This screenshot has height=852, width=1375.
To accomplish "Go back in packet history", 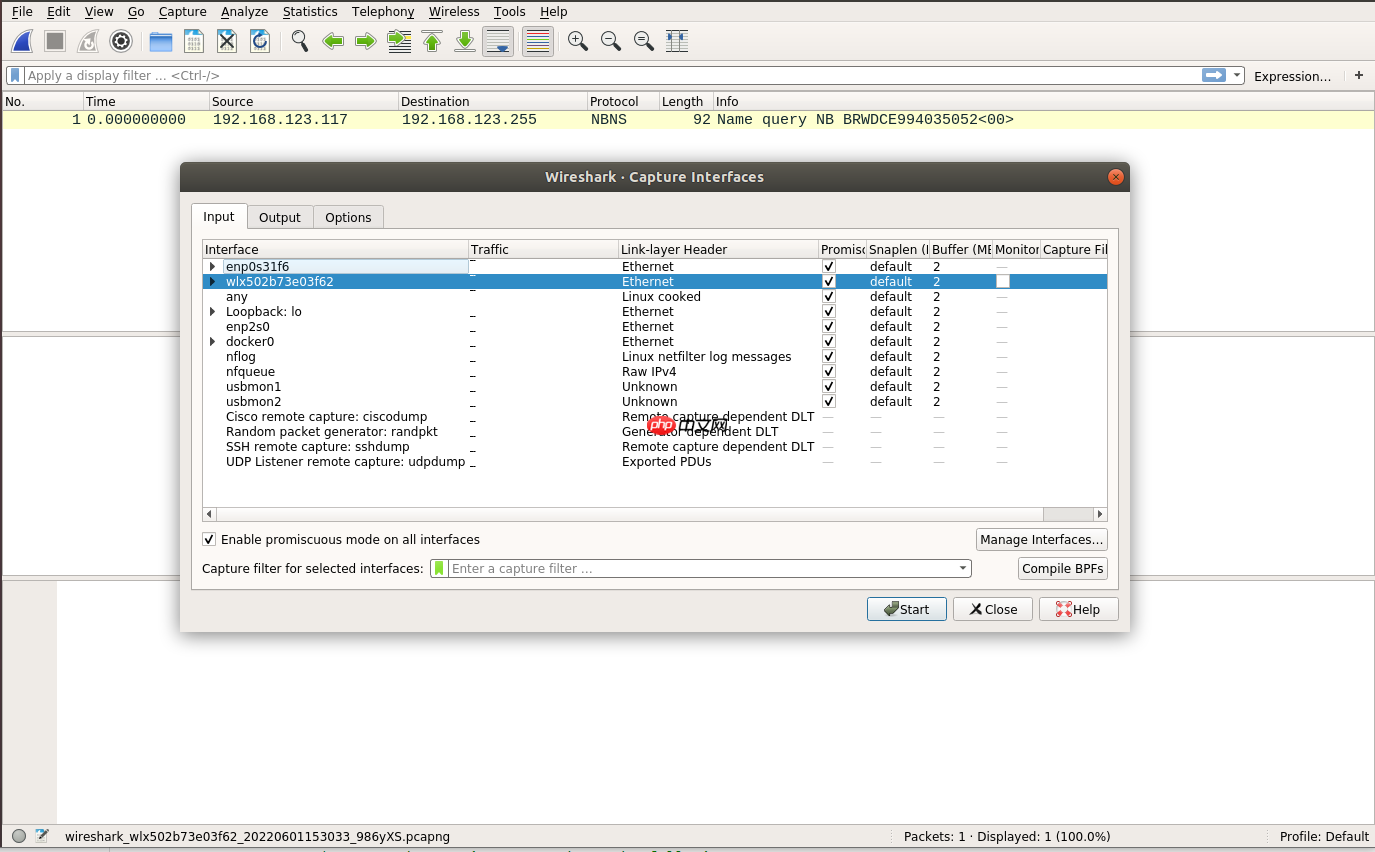I will coord(333,41).
